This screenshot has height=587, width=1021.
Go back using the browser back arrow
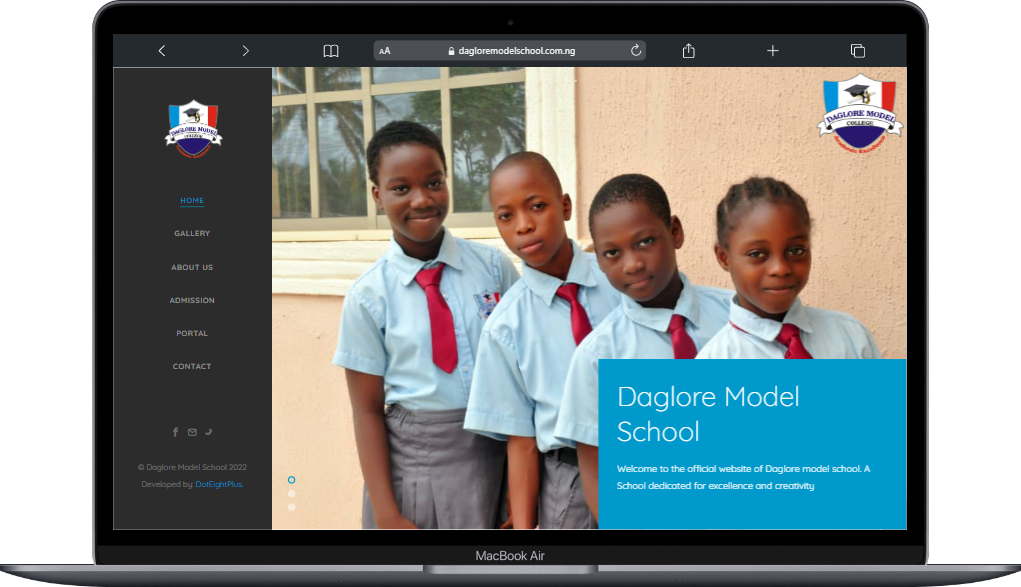pyautogui.click(x=162, y=51)
